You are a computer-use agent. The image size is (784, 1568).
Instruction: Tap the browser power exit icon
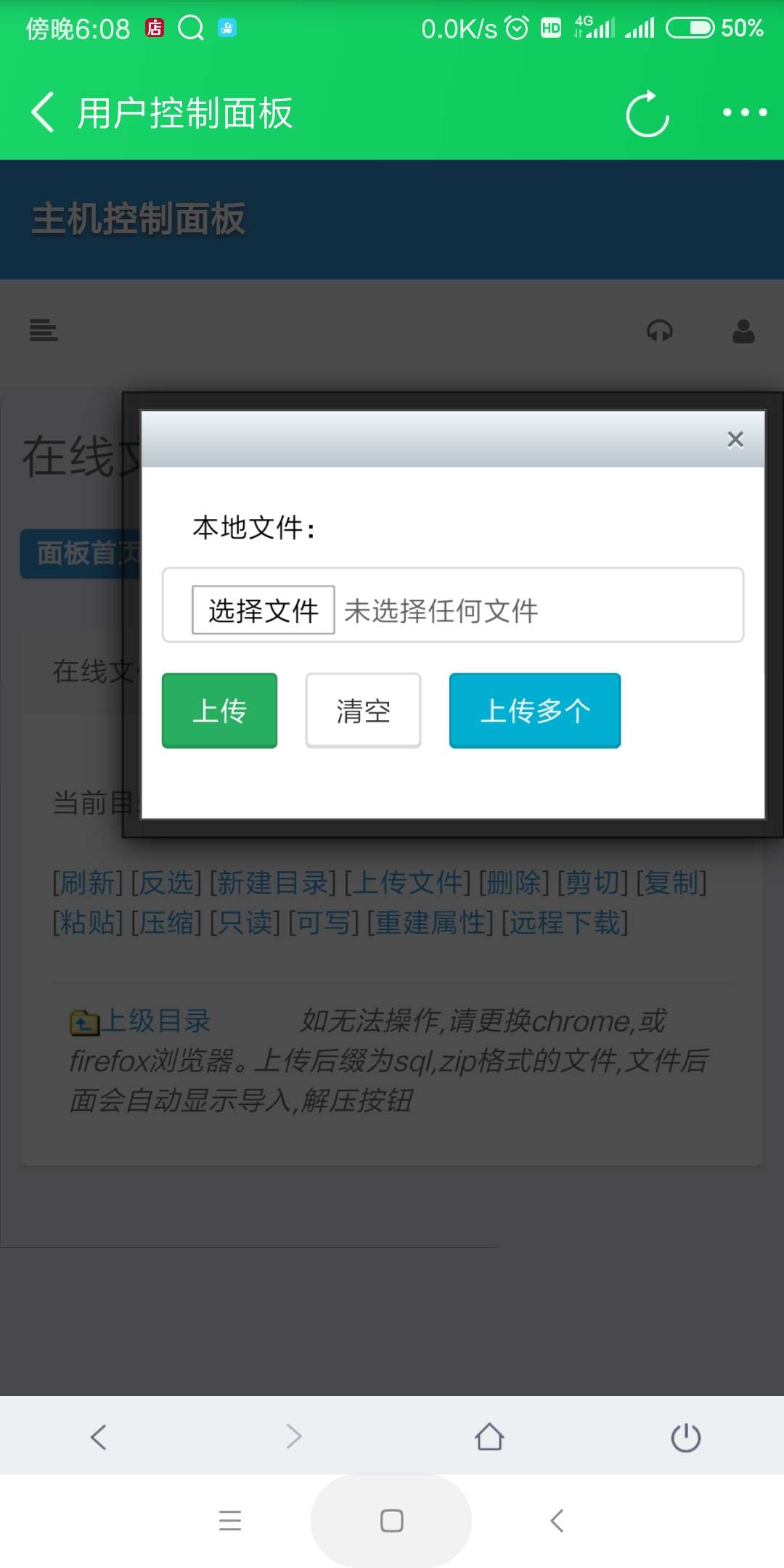pos(686,1437)
